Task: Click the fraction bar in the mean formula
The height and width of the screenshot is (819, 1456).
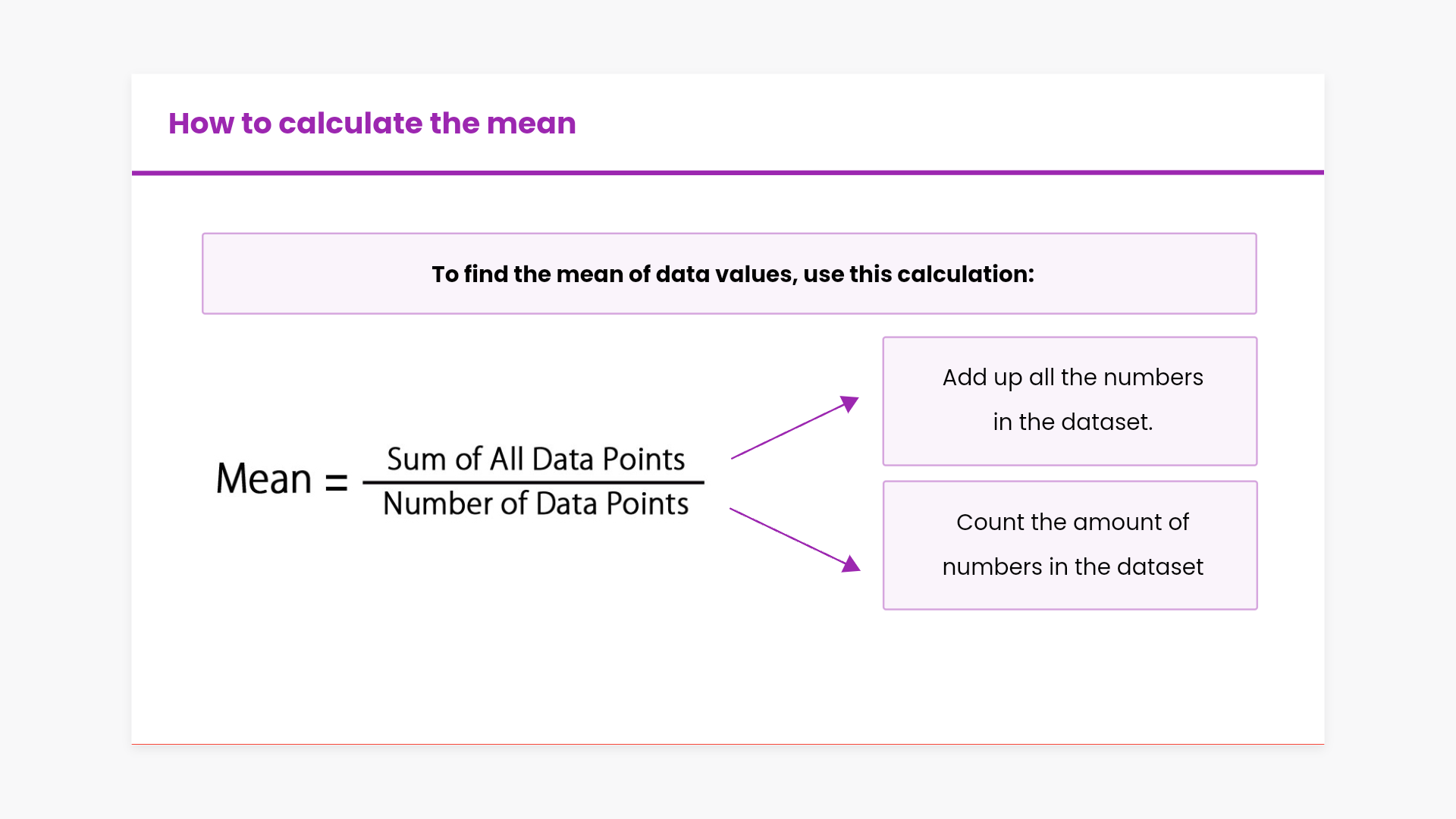Action: [x=533, y=482]
